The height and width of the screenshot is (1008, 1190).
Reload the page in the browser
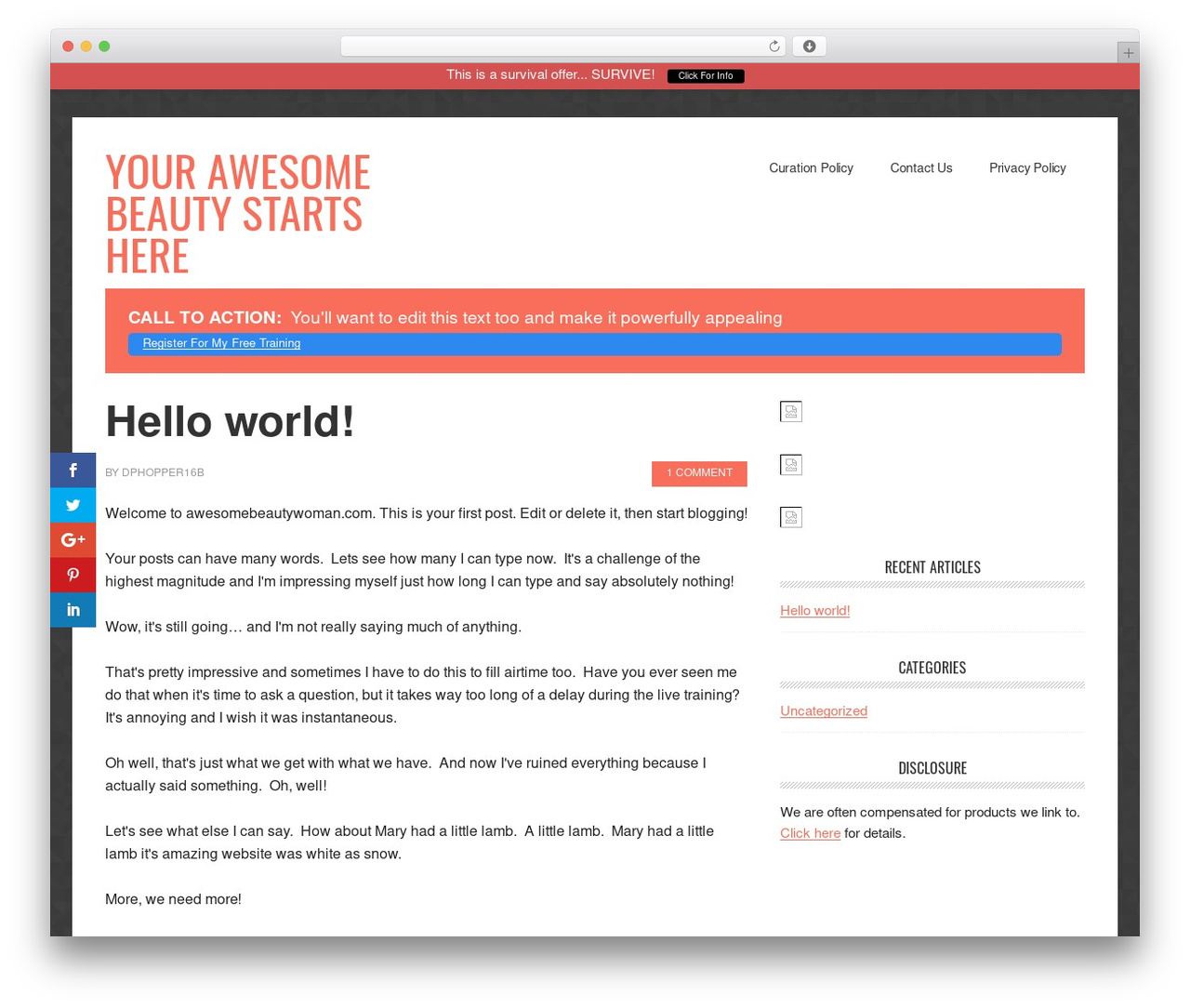pos(774,46)
